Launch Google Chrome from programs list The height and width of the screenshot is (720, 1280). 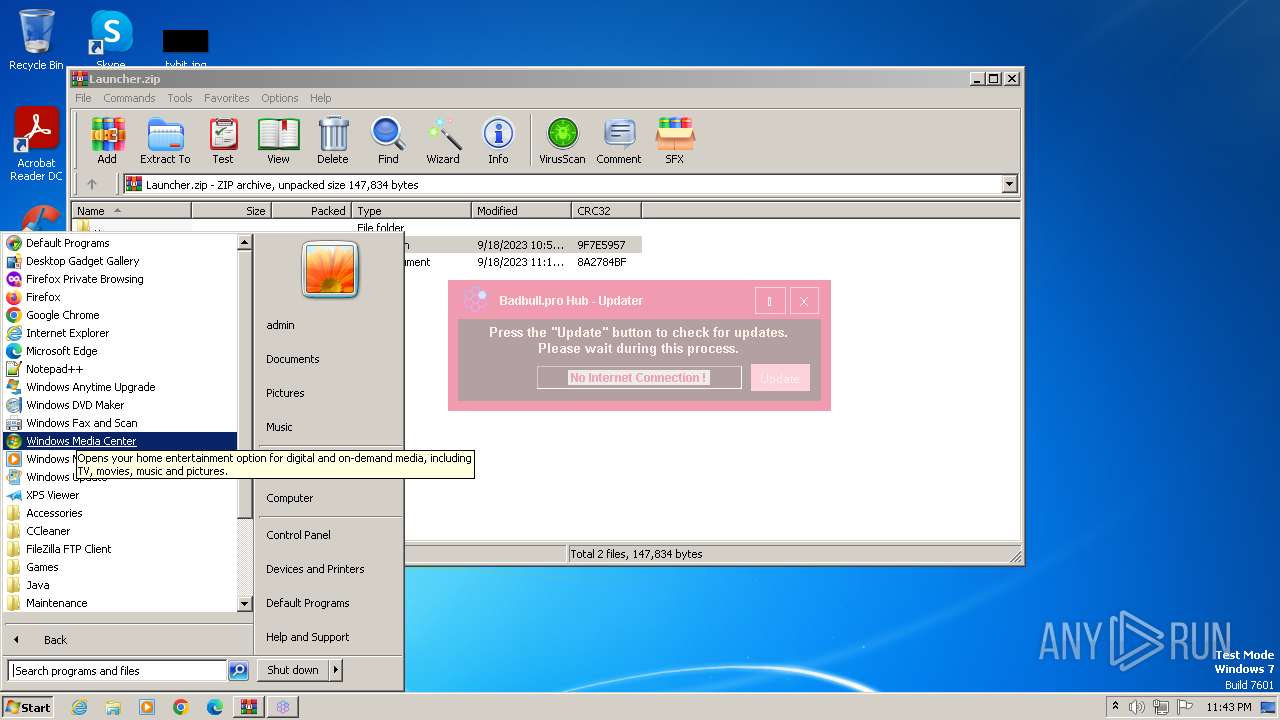point(62,315)
